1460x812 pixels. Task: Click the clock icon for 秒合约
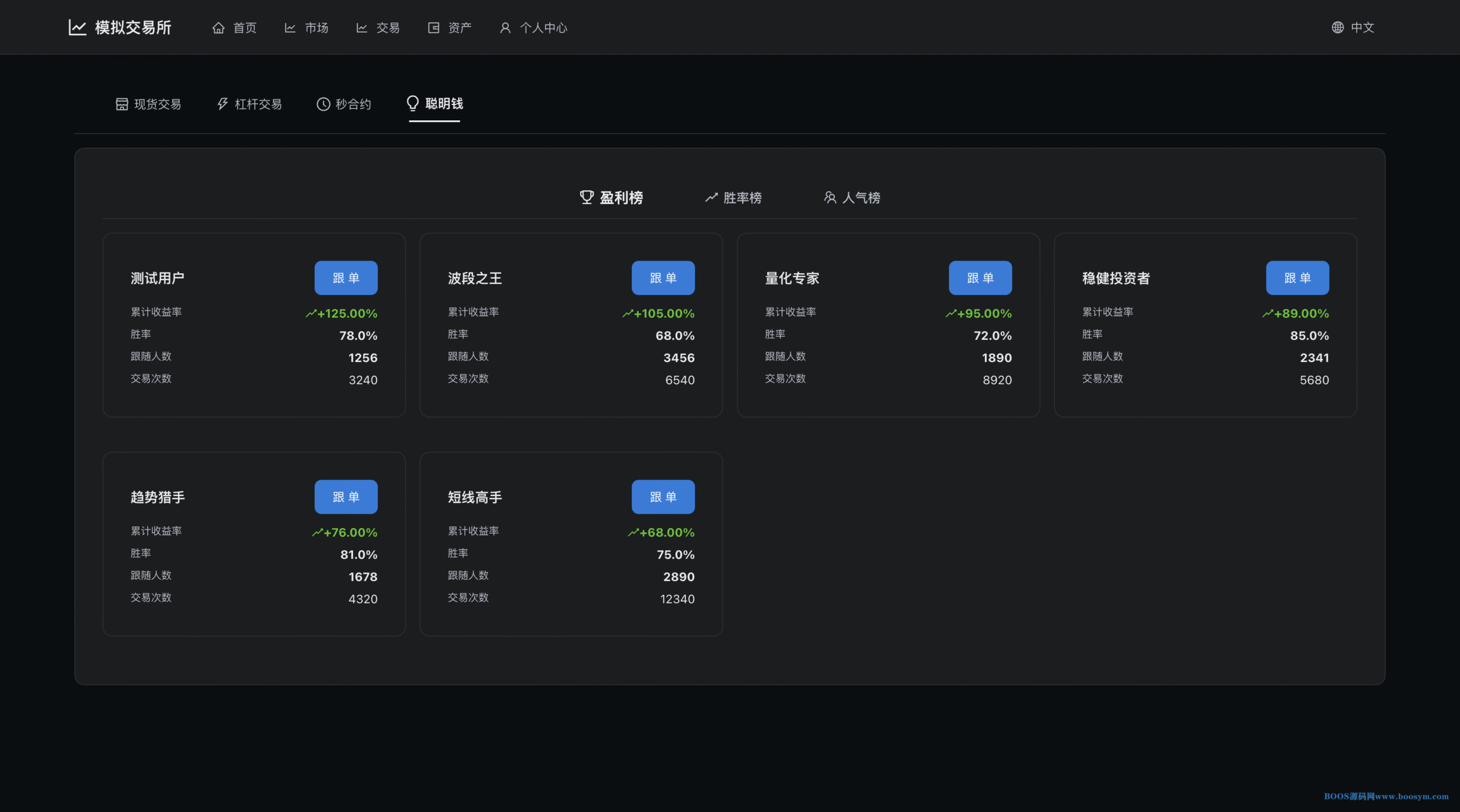323,104
